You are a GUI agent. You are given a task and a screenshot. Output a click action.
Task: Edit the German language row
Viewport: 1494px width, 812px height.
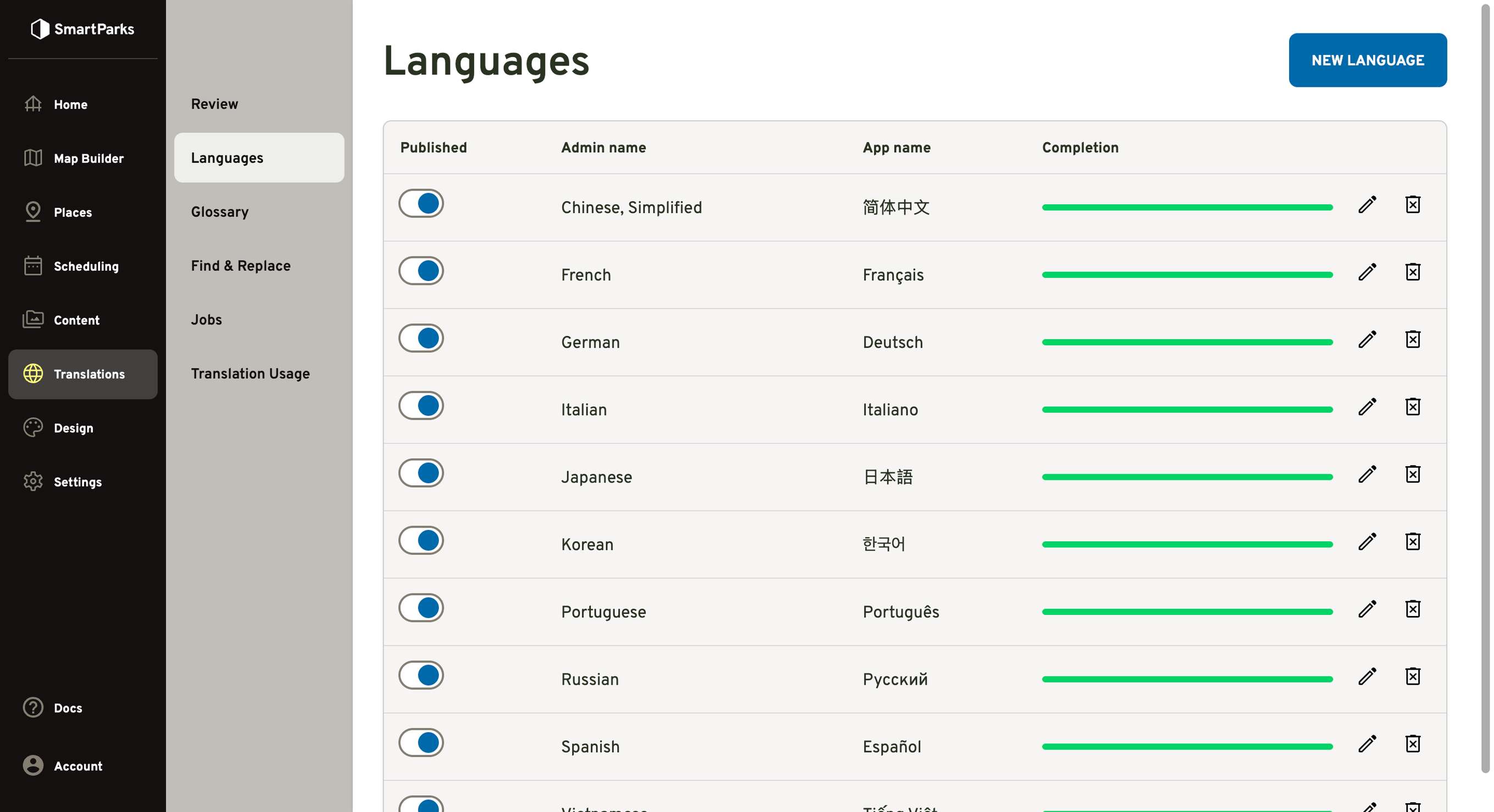[1367, 340]
